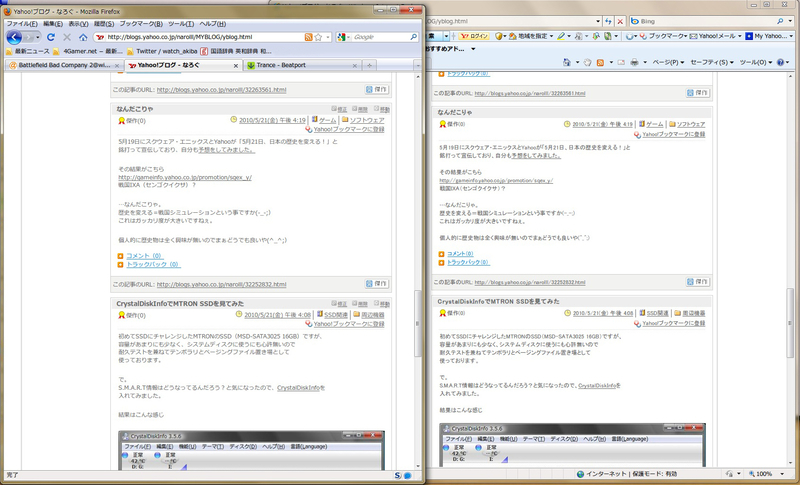Open the IE ツール(O) menu
The image size is (800, 485).
[756, 62]
